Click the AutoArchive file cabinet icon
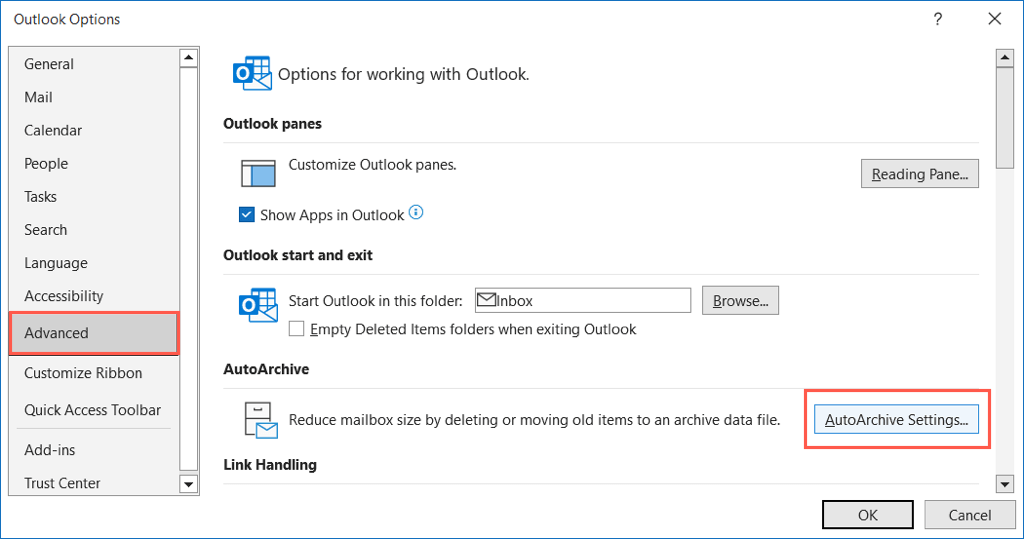The width and height of the screenshot is (1024, 539). [x=258, y=421]
